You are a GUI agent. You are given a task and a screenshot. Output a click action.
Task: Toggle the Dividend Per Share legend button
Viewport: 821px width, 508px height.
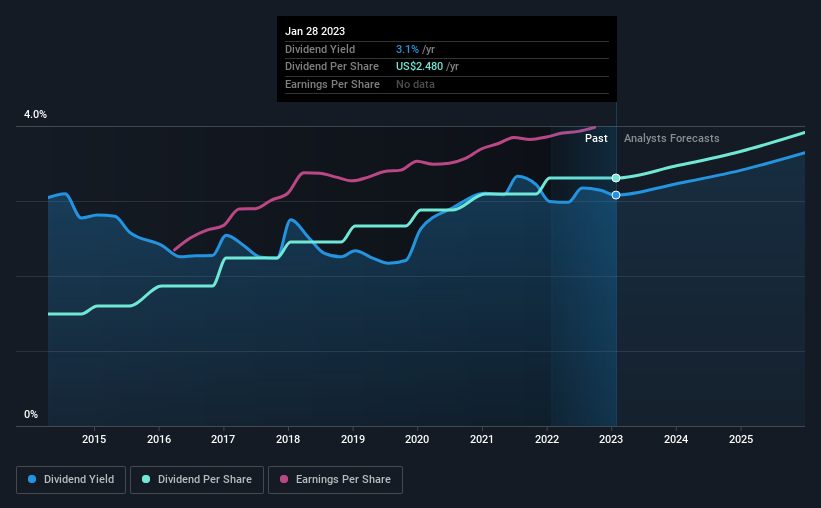pos(197,480)
